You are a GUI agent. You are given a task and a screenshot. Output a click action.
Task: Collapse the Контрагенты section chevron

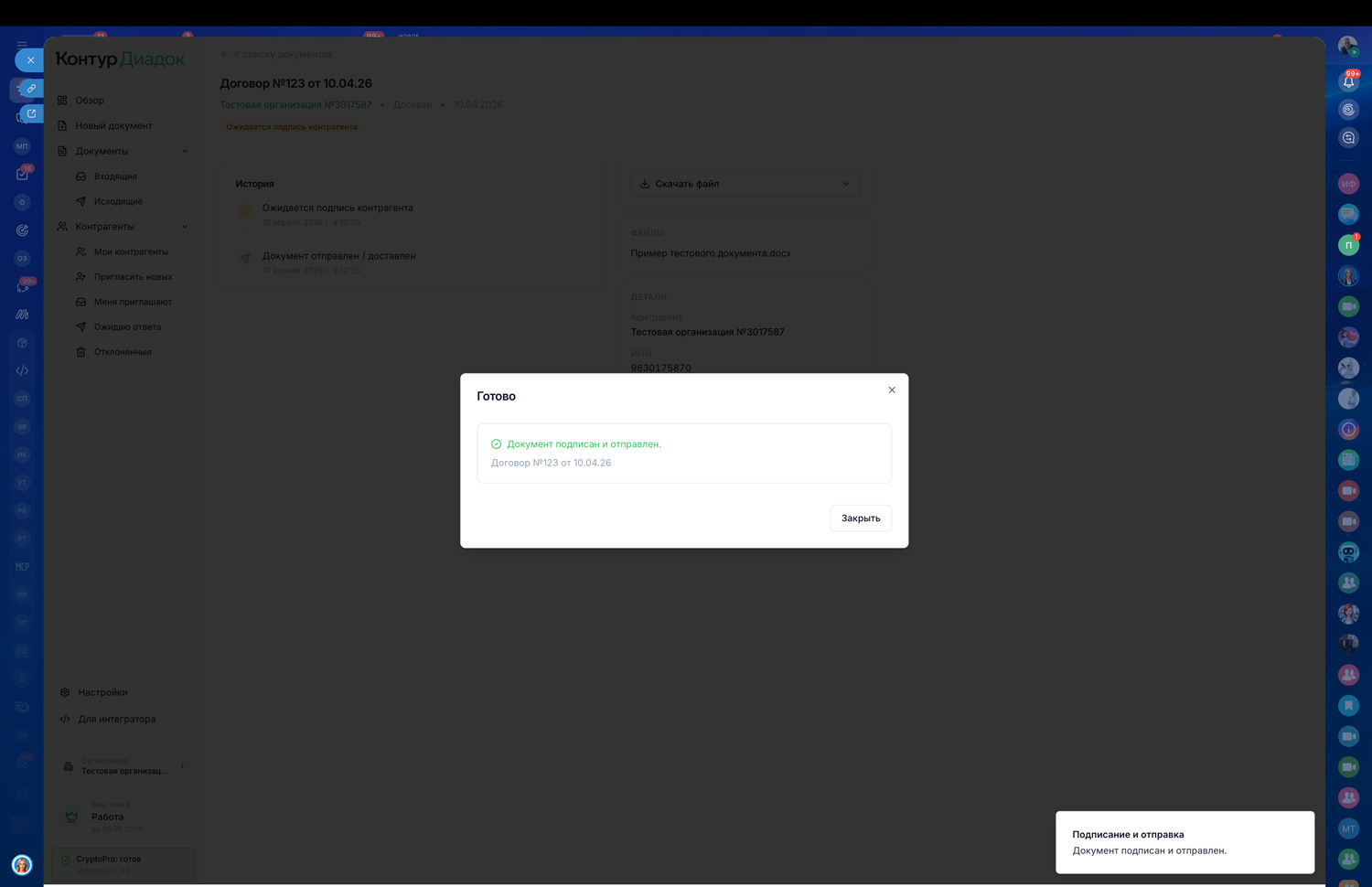(185, 227)
